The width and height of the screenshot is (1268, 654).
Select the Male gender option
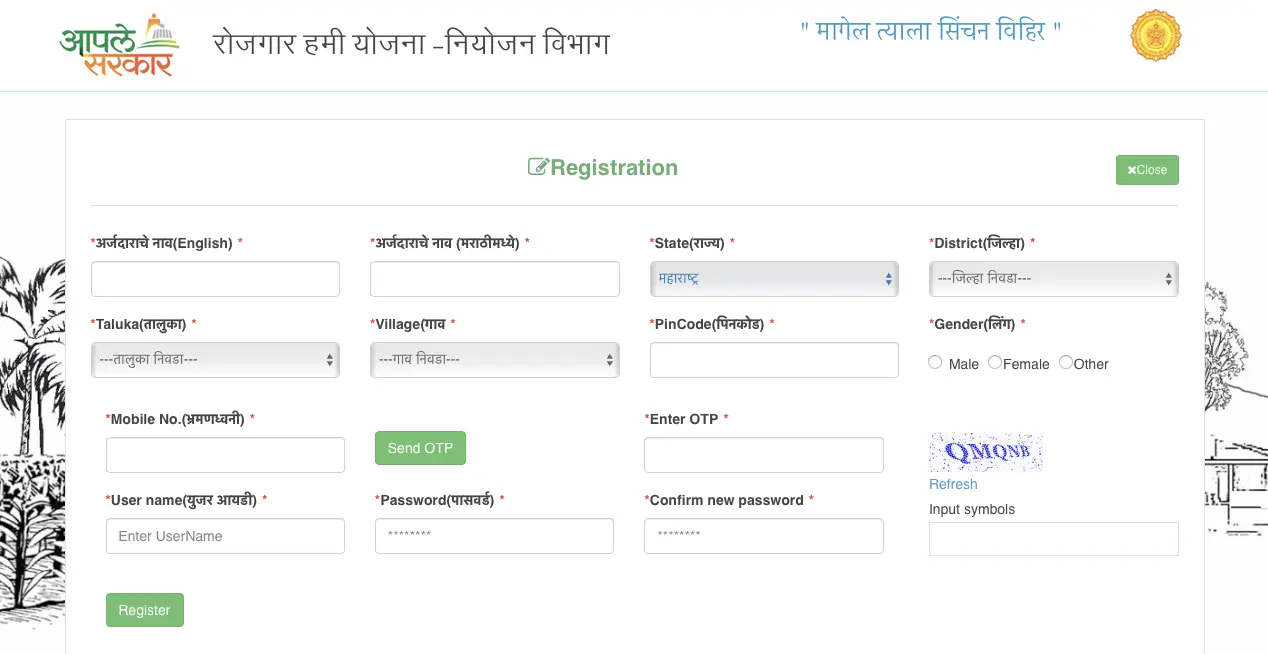pyautogui.click(x=935, y=363)
